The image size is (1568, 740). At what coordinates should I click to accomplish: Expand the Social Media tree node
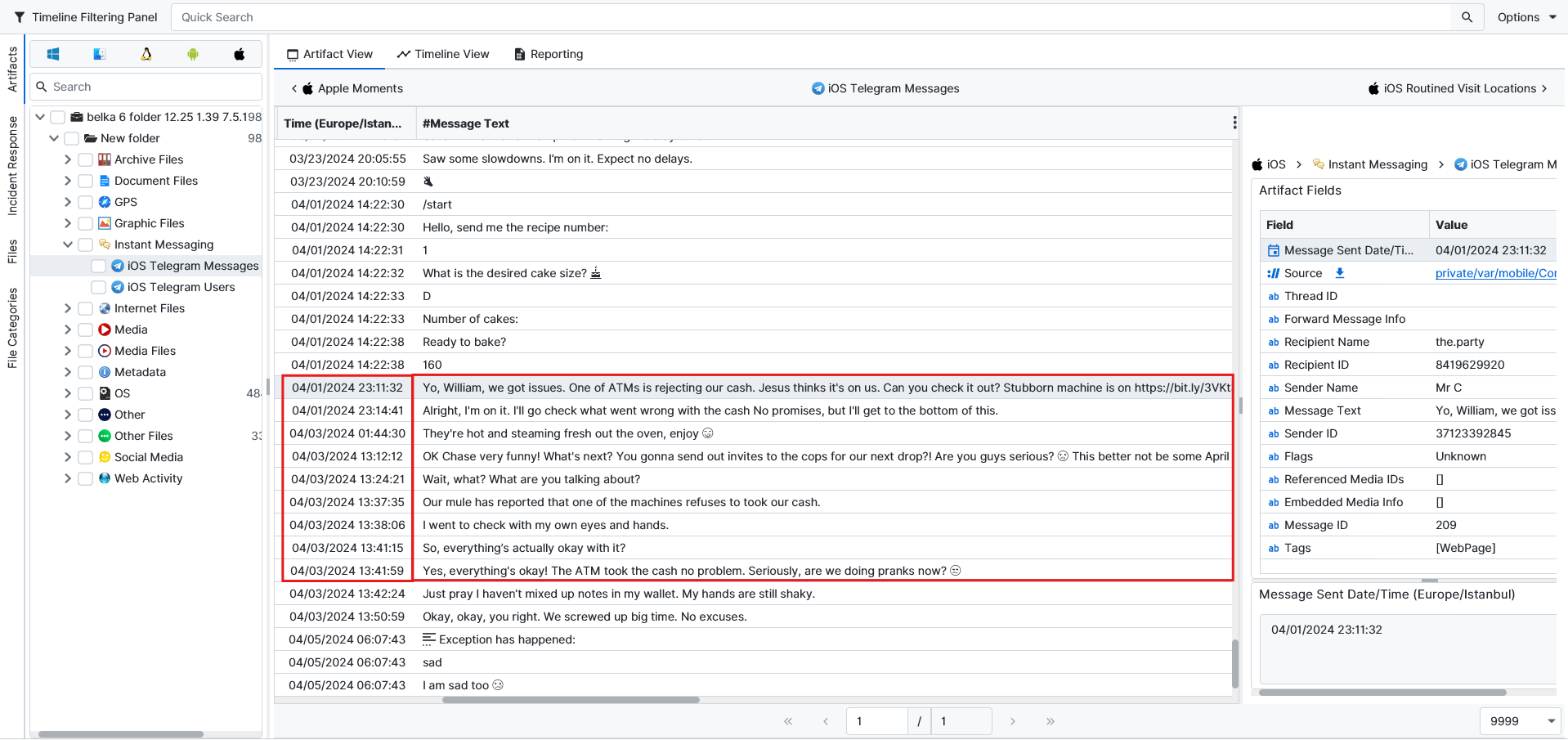(68, 457)
